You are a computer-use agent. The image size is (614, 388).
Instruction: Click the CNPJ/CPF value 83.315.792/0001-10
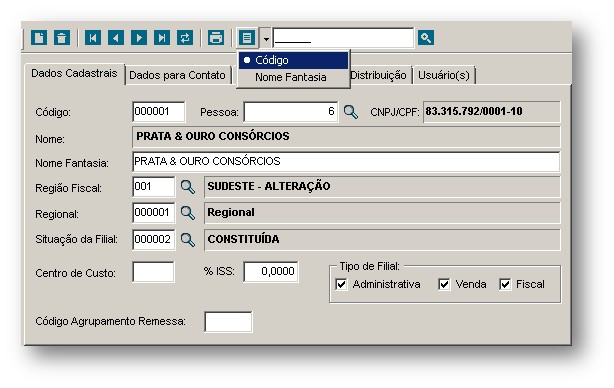[474, 112]
